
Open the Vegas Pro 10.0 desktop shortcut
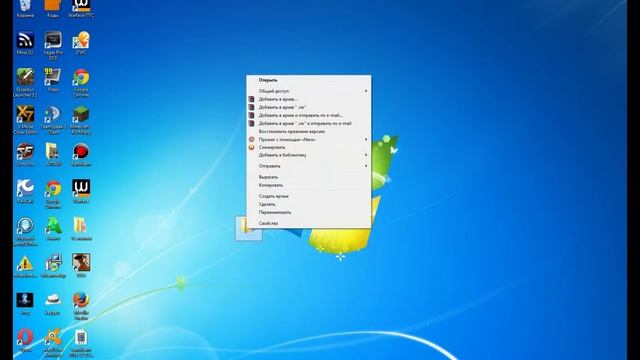53,41
